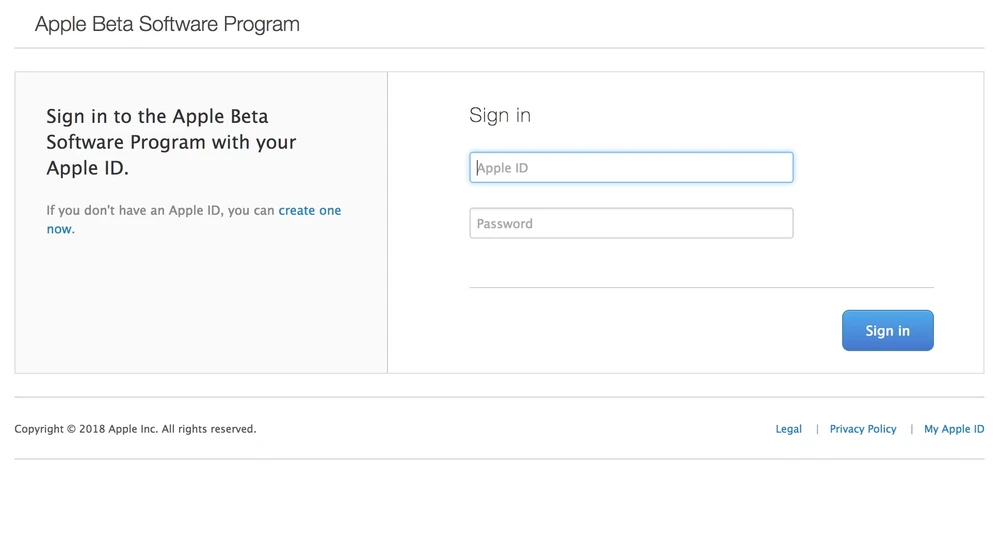This screenshot has height=538, width=1000.
Task: Click the separator between Privacy Policy and My Apple ID
Action: [x=910, y=429]
